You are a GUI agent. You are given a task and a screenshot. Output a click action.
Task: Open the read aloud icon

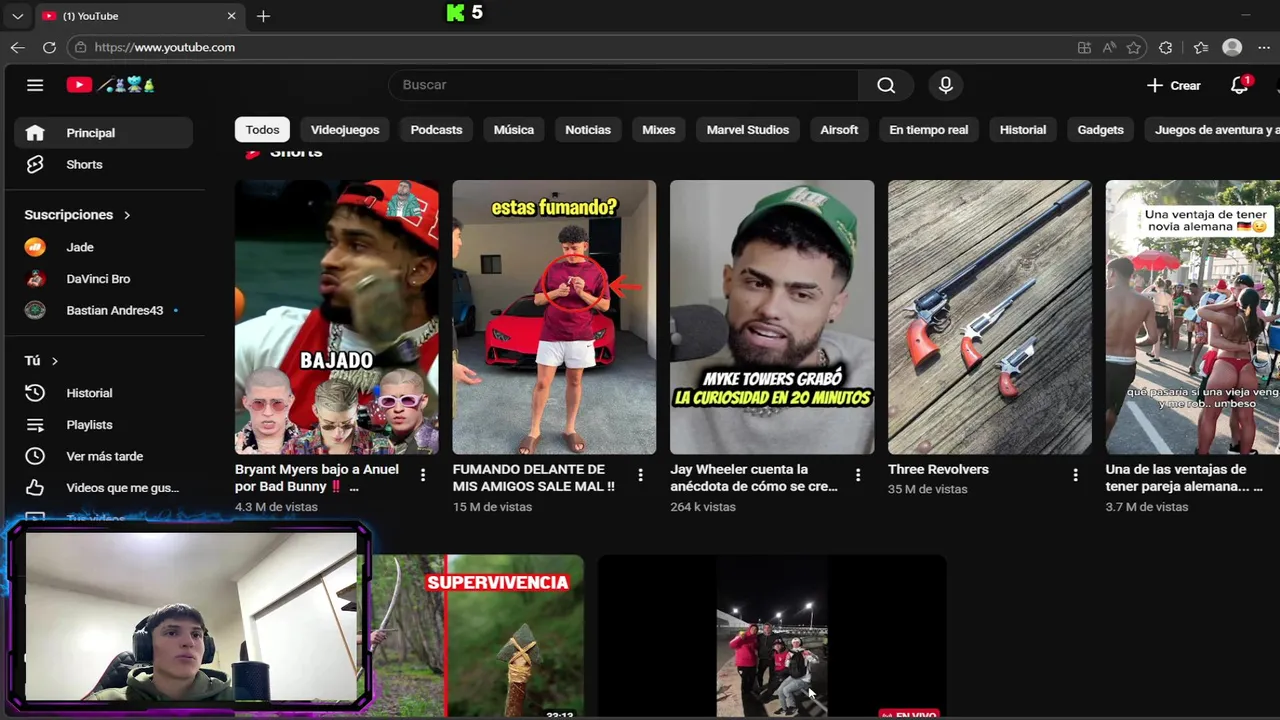(1109, 48)
